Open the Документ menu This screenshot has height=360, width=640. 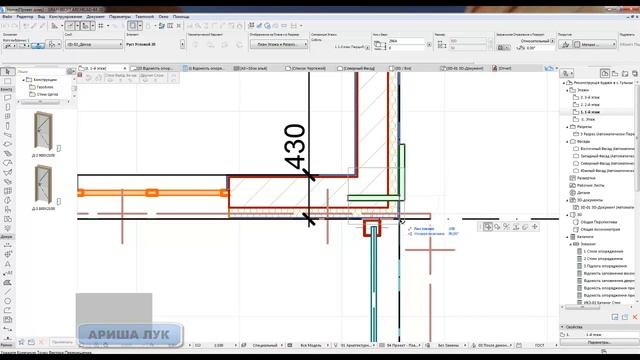(96, 17)
